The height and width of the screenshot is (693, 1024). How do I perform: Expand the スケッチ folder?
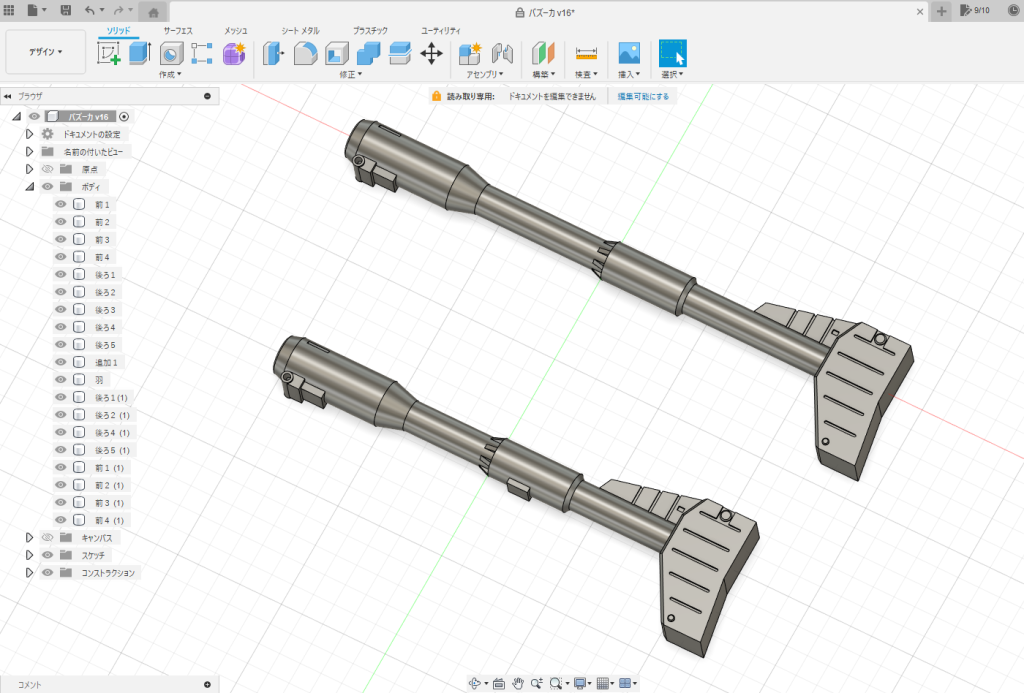(x=29, y=555)
